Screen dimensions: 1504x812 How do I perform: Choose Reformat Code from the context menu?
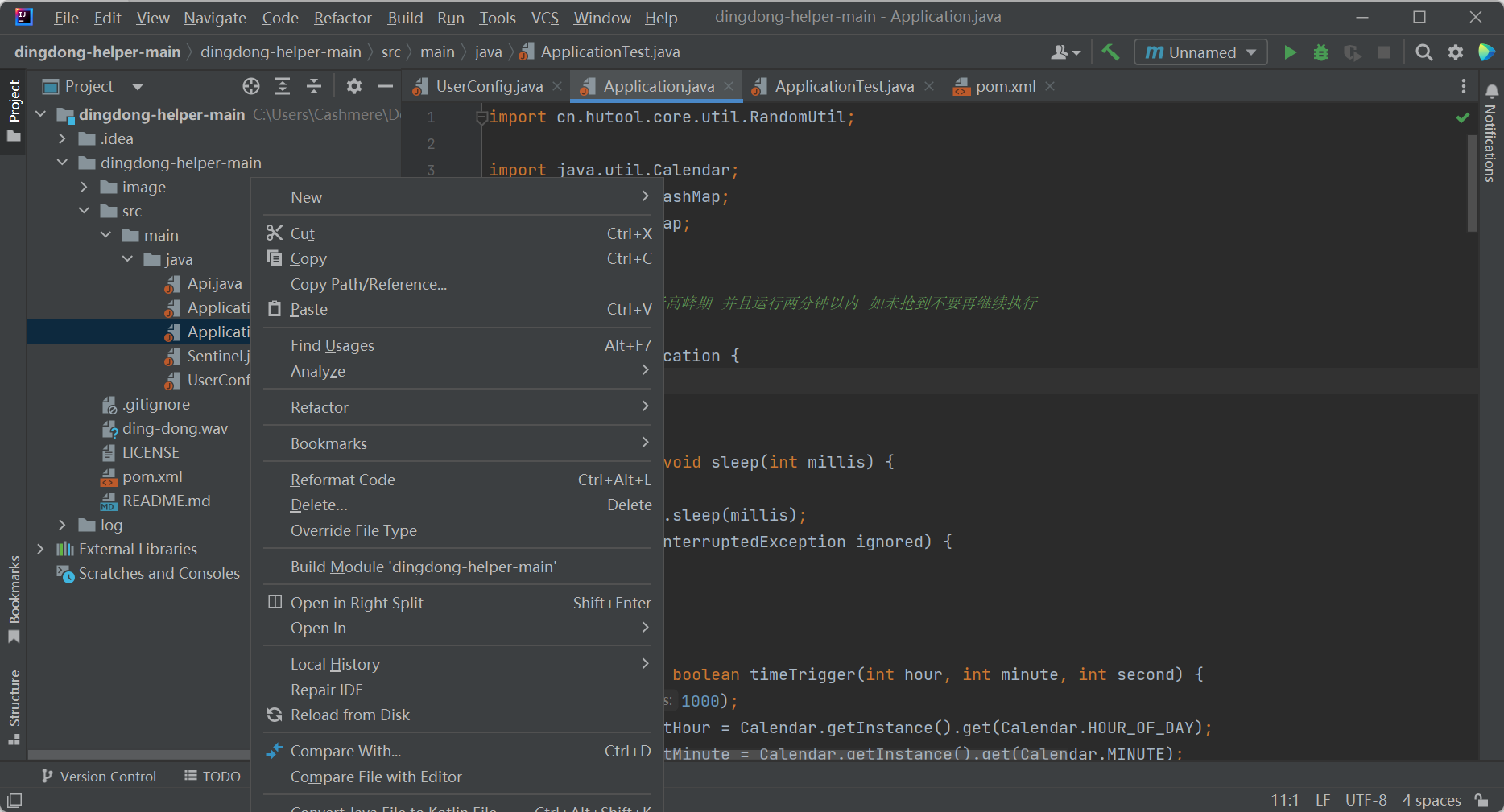(x=342, y=479)
